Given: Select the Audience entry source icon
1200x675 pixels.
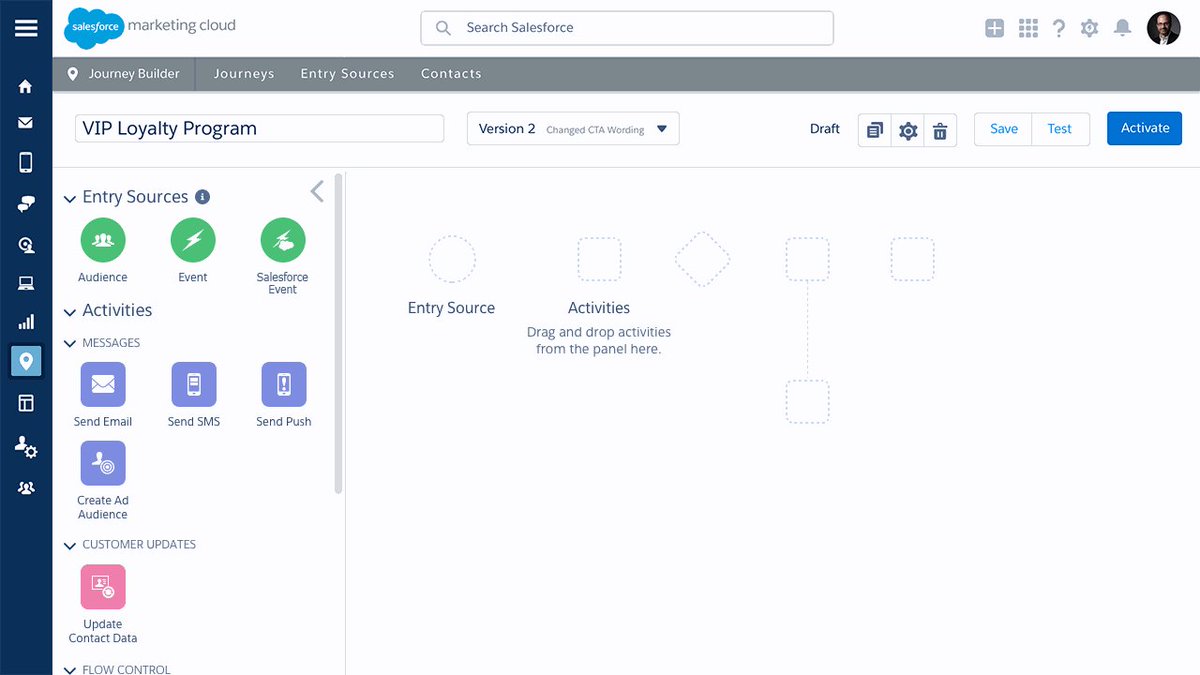Looking at the screenshot, I should click(103, 240).
